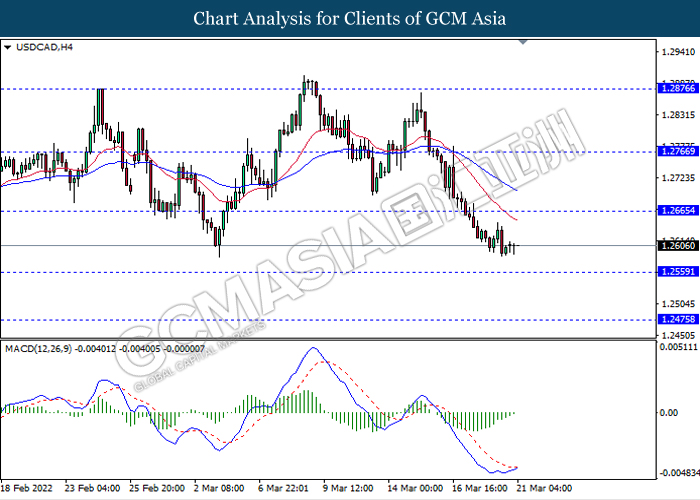Click the 23 Feb 04:00 time label
700x500 pixels.
click(x=92, y=488)
